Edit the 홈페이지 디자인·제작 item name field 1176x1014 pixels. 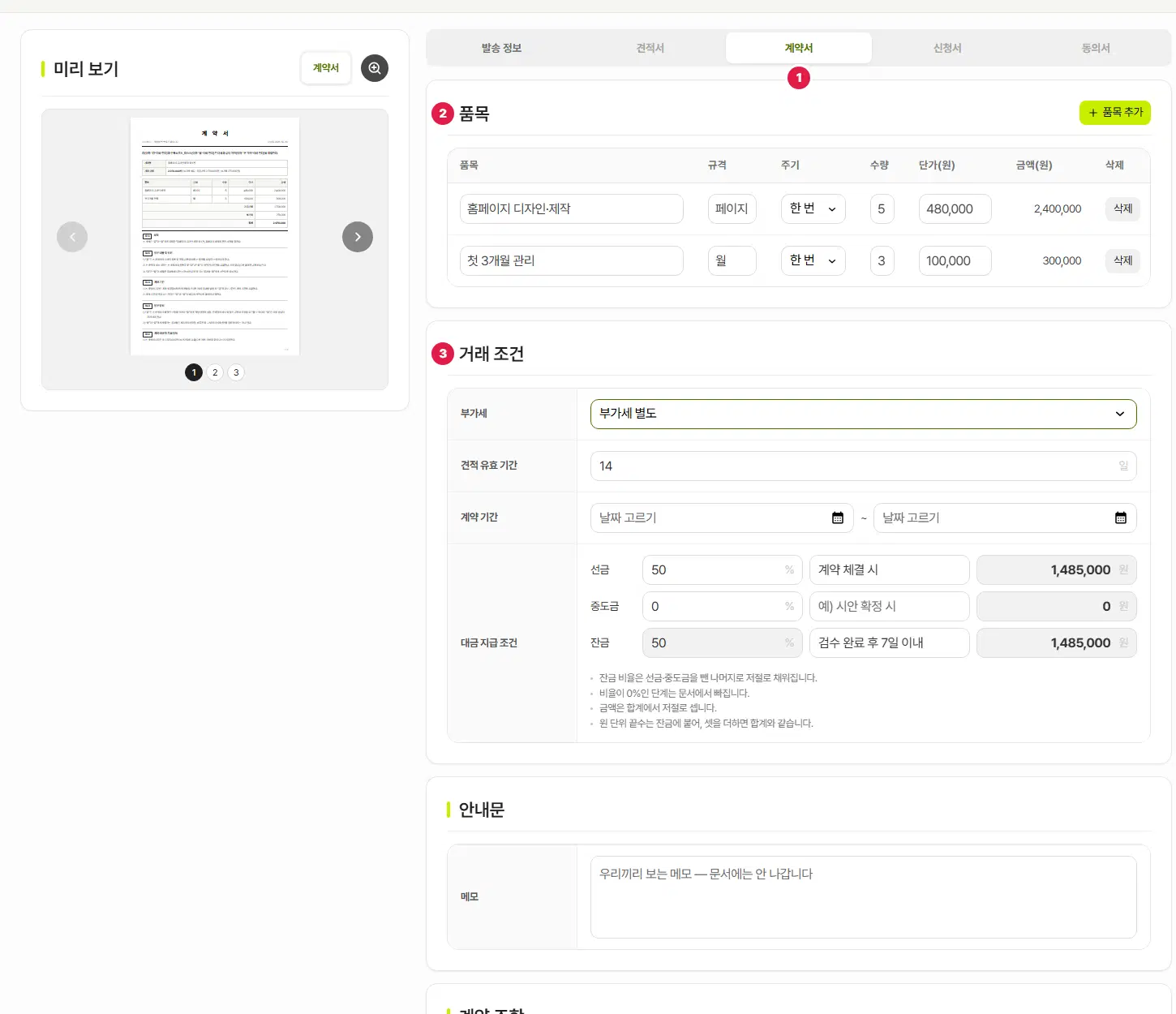pyautogui.click(x=572, y=208)
